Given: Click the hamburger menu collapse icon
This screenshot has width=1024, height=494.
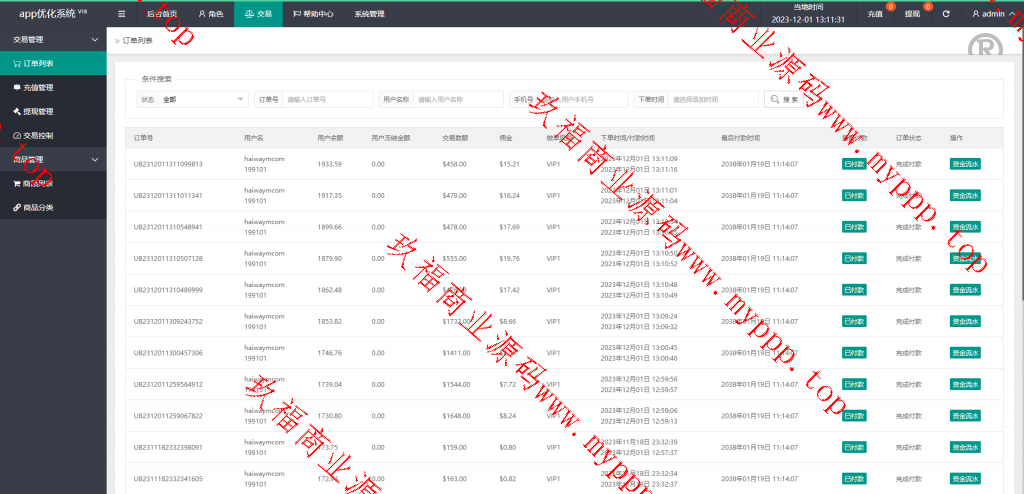Looking at the screenshot, I should (121, 14).
